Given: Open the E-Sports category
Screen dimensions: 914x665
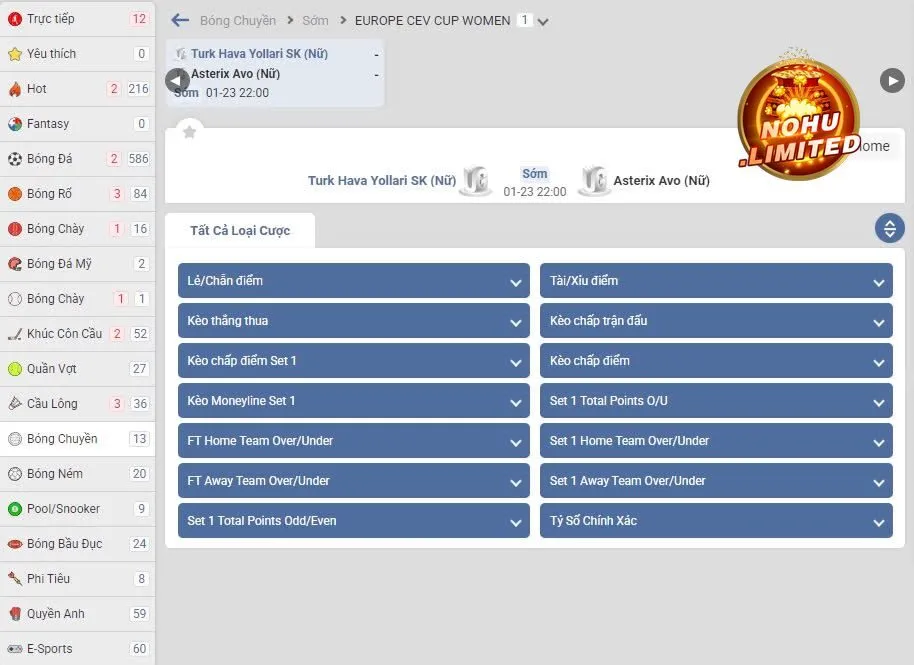Looking at the screenshot, I should pos(78,649).
